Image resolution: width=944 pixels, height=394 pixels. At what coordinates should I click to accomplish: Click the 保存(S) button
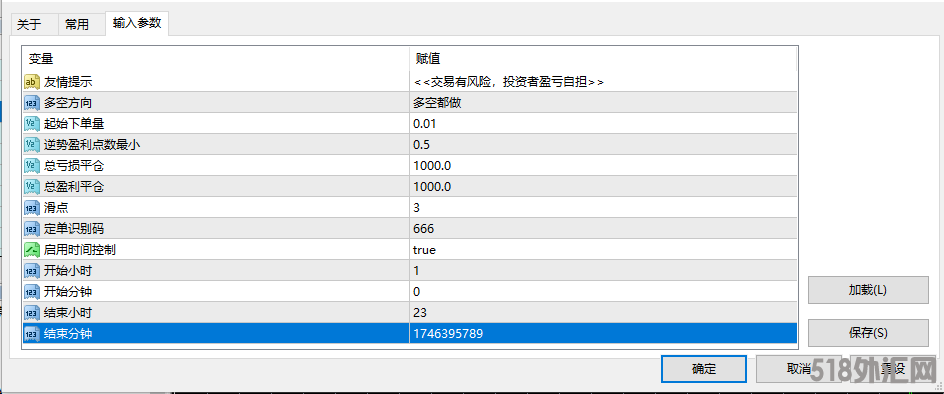pos(868,333)
